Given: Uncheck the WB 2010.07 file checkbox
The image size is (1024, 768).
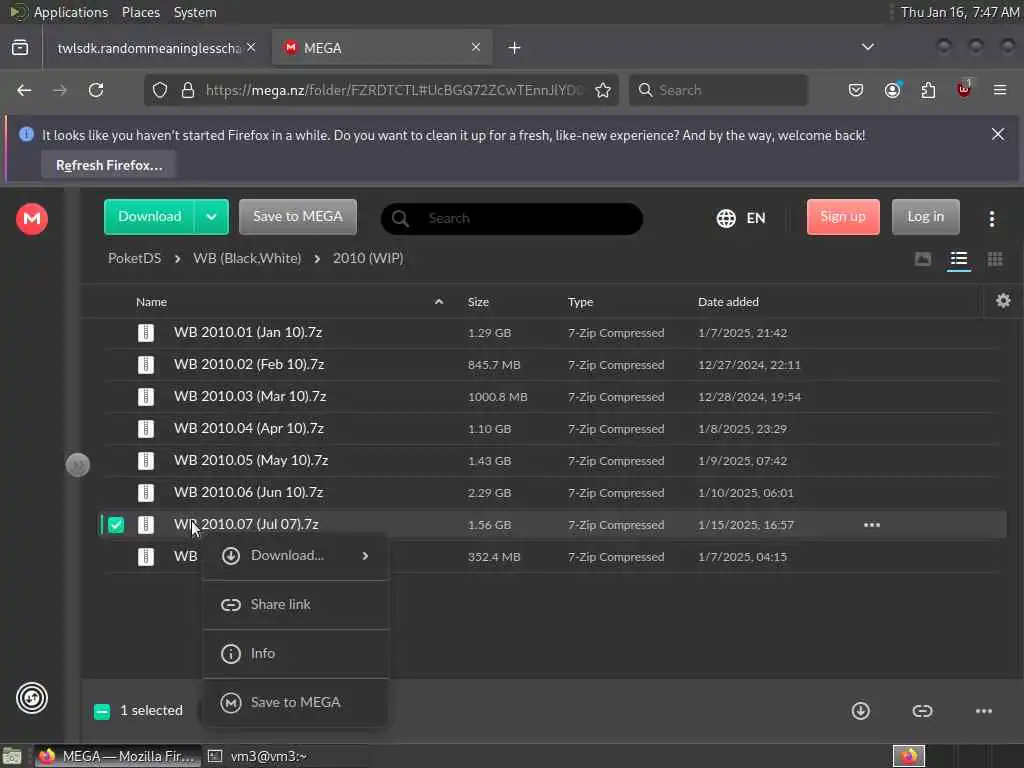Looking at the screenshot, I should (x=116, y=524).
